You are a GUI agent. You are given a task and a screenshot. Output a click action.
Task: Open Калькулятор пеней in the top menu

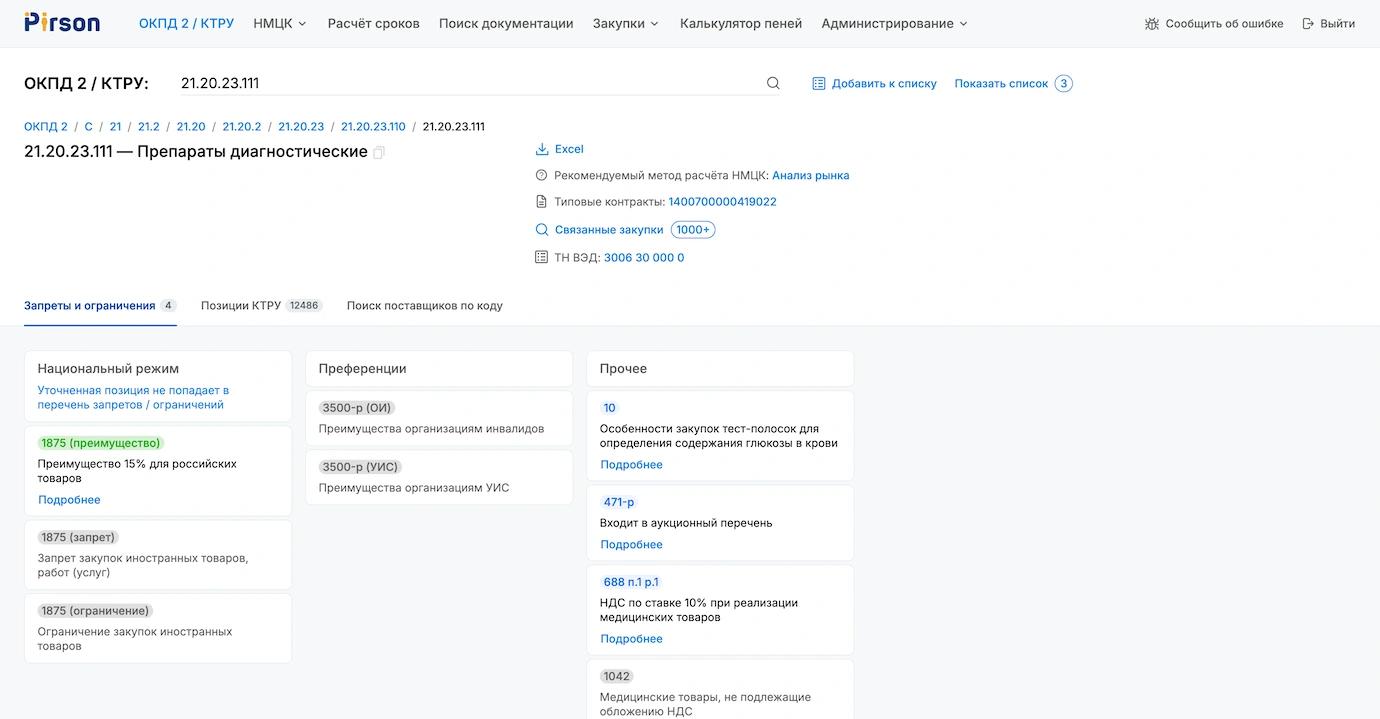click(x=741, y=24)
